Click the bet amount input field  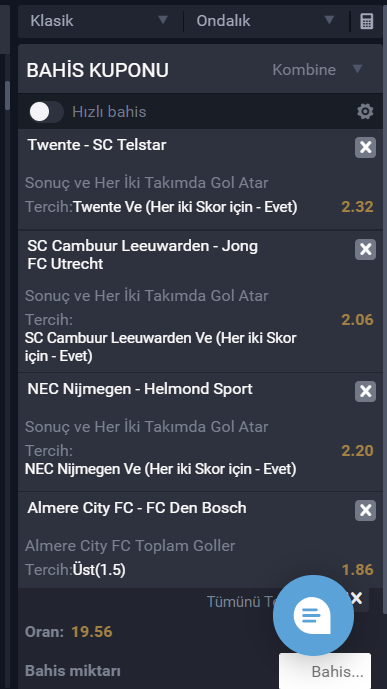pos(325,671)
